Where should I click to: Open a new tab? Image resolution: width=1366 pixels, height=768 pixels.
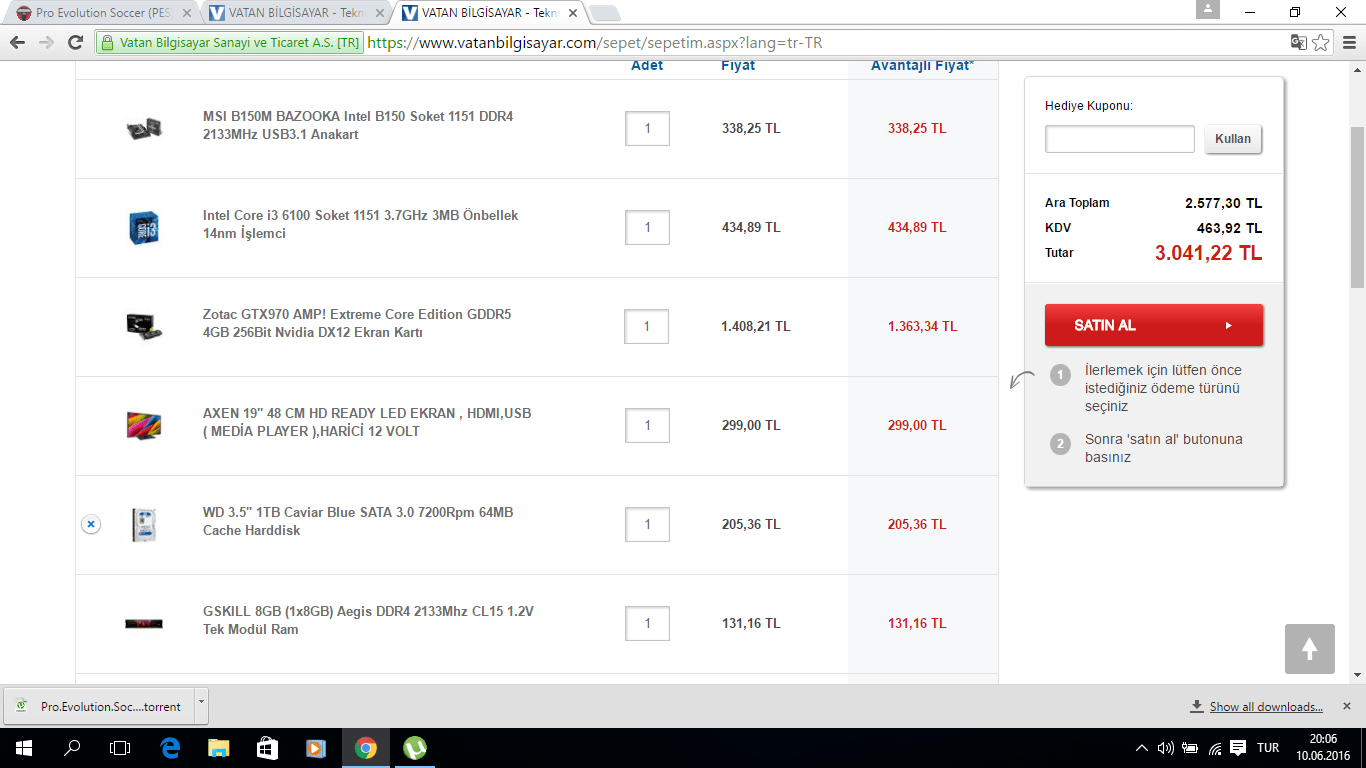pyautogui.click(x=605, y=13)
